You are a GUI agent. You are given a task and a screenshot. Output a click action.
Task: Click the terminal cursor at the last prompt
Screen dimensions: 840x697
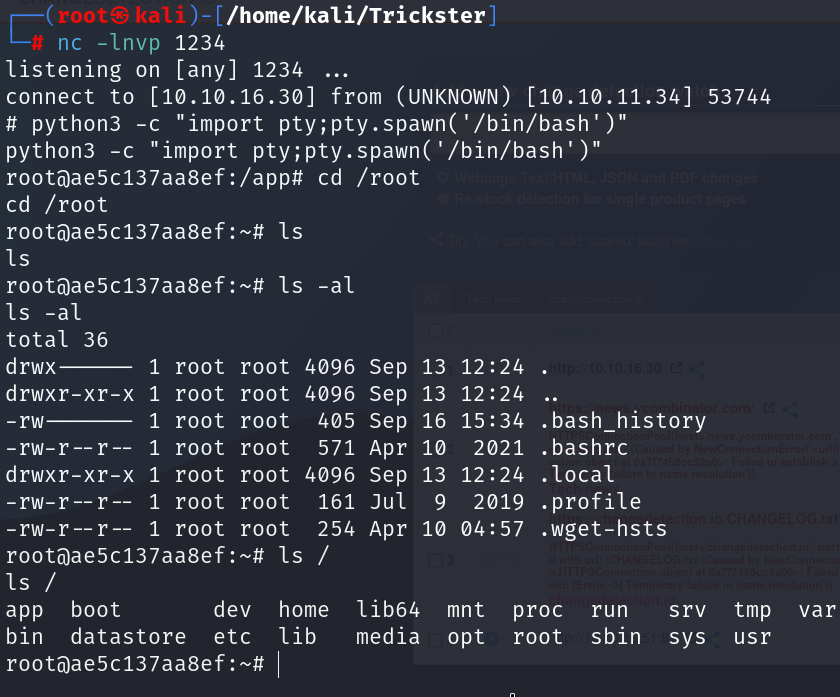point(279,664)
